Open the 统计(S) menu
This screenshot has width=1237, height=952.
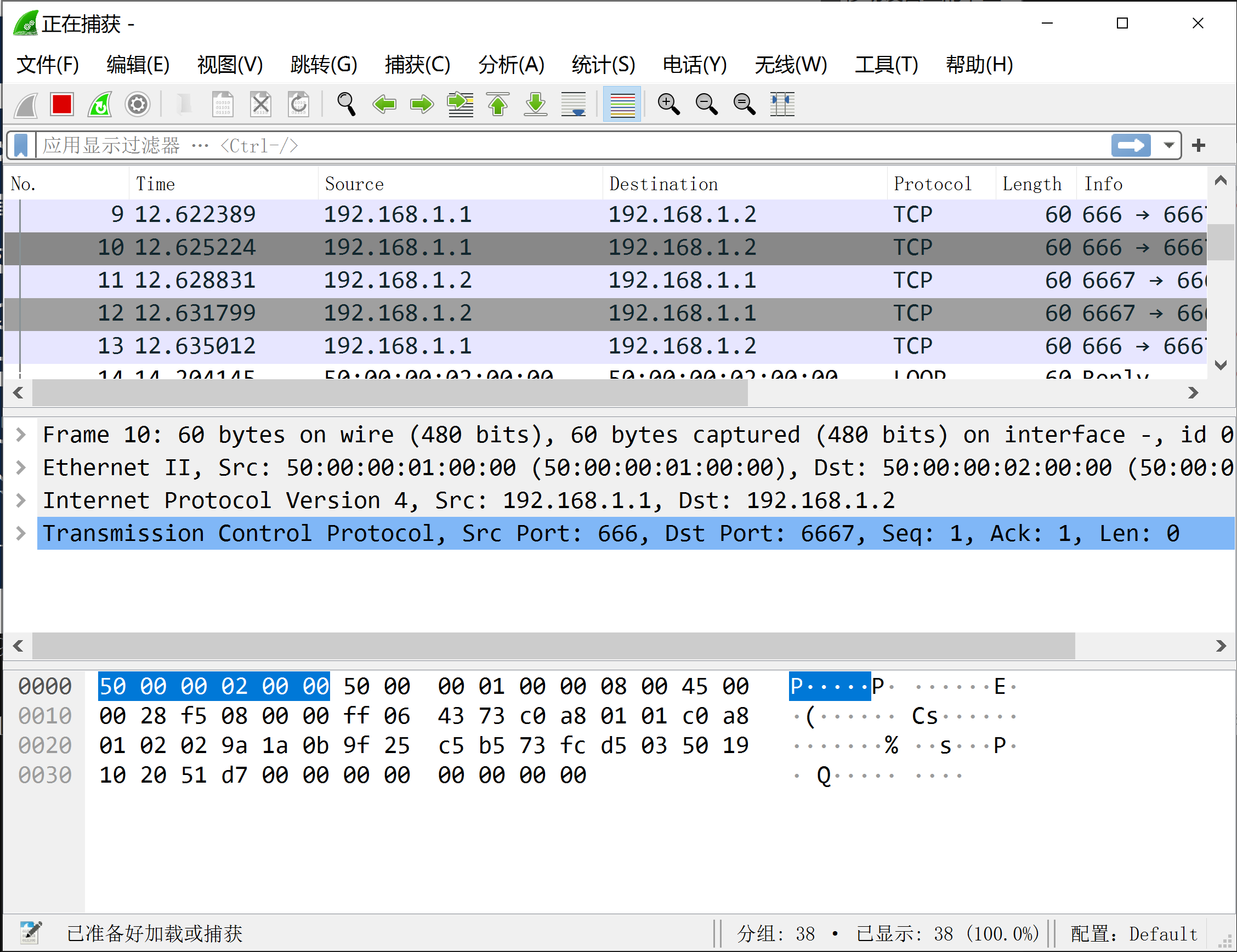[603, 65]
